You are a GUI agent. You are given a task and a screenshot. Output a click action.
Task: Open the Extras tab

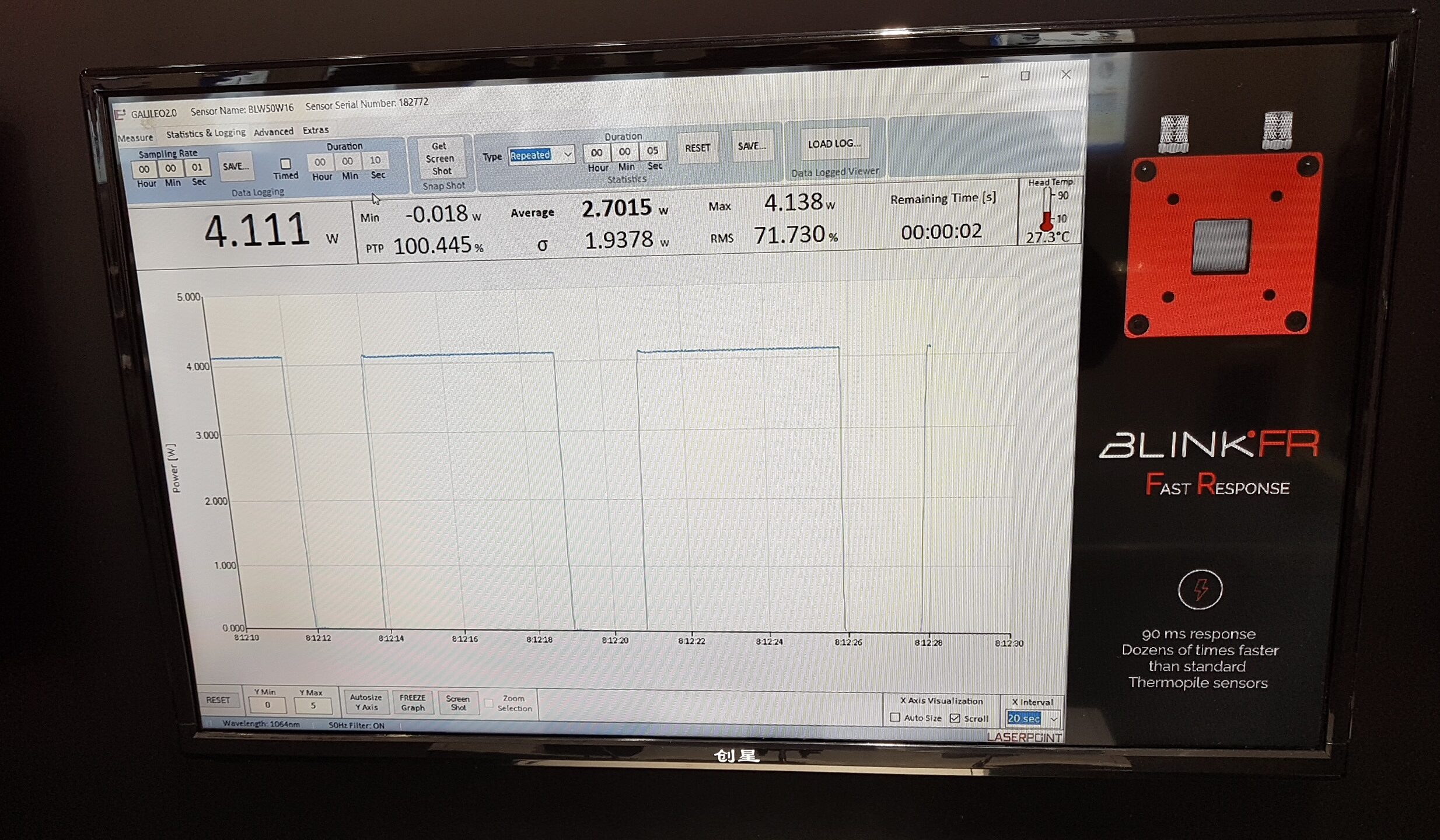tap(316, 129)
